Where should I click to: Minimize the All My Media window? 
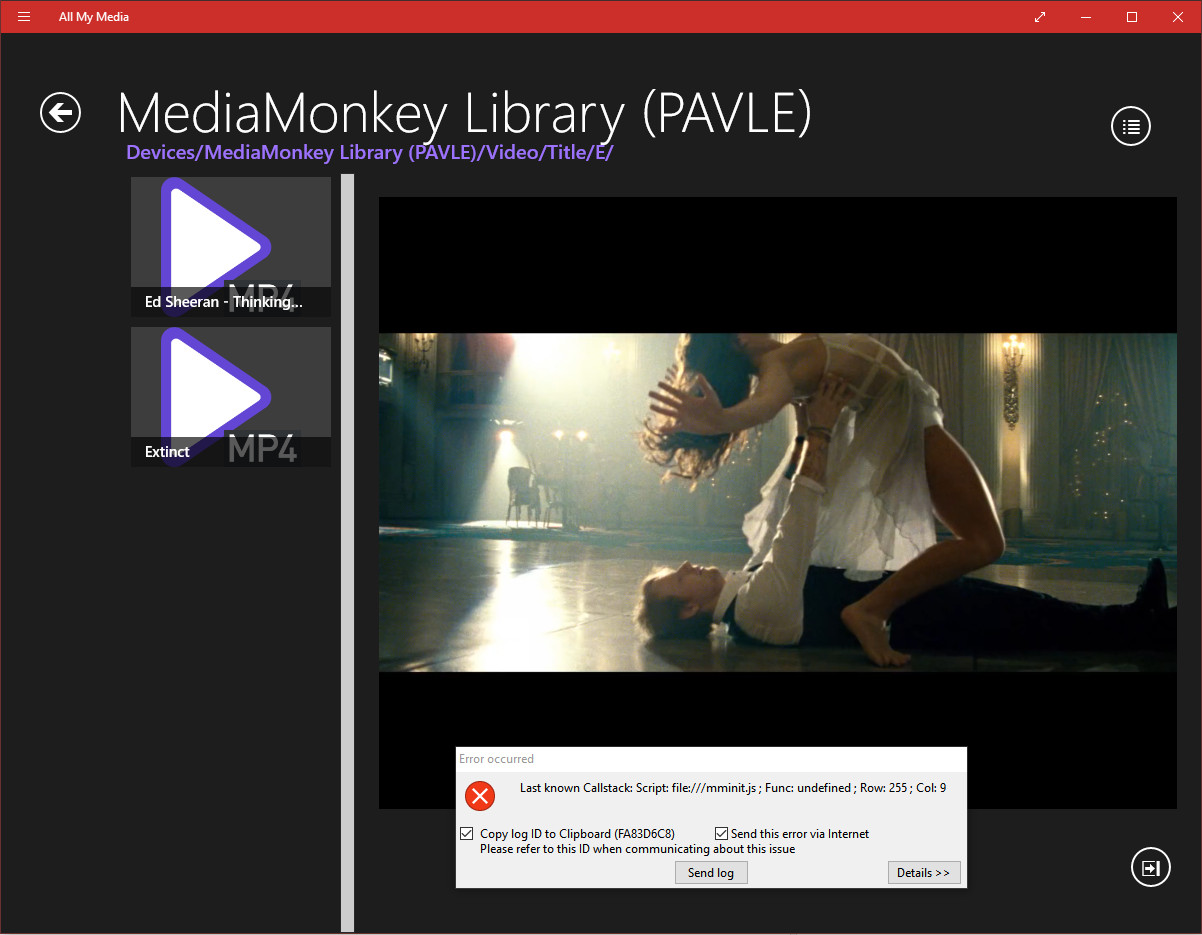coord(1086,17)
